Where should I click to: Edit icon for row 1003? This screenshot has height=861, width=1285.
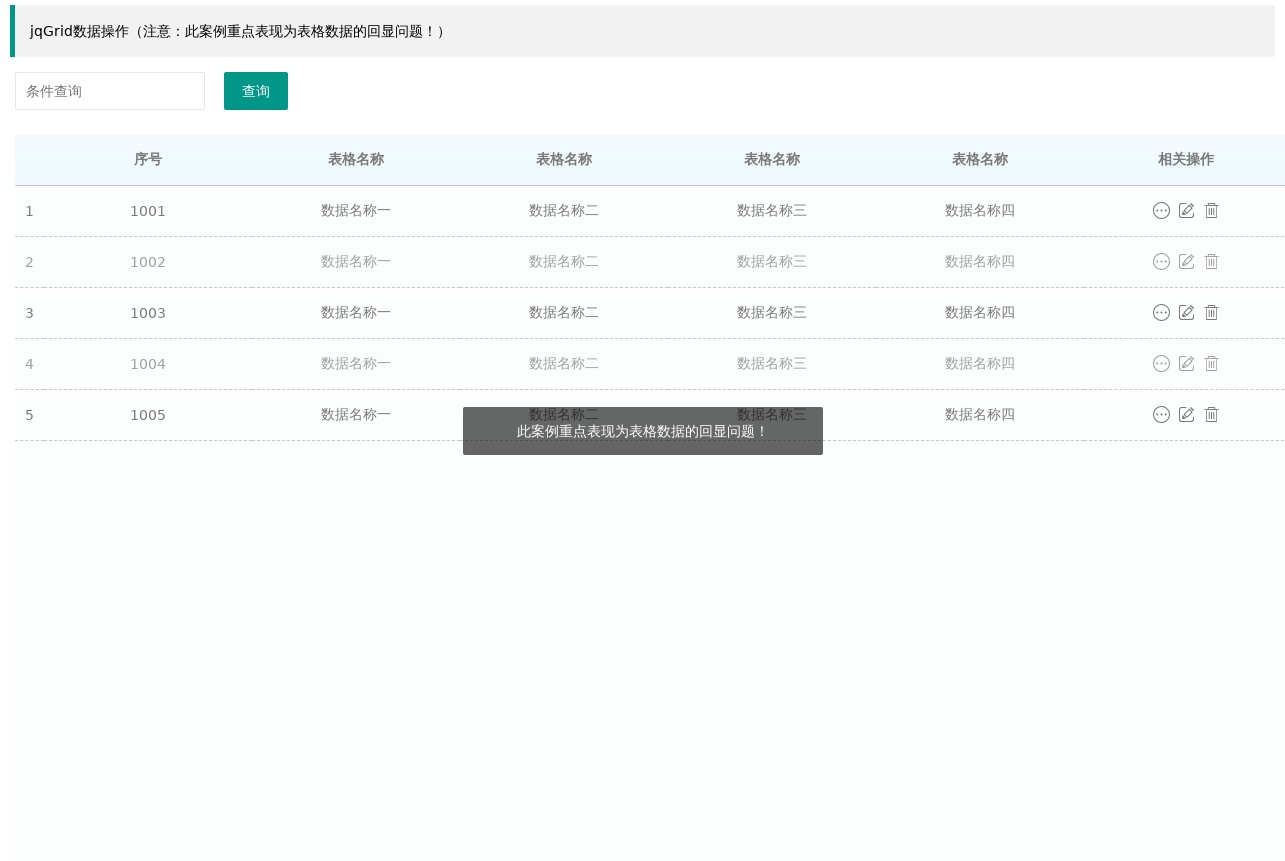pos(1187,313)
